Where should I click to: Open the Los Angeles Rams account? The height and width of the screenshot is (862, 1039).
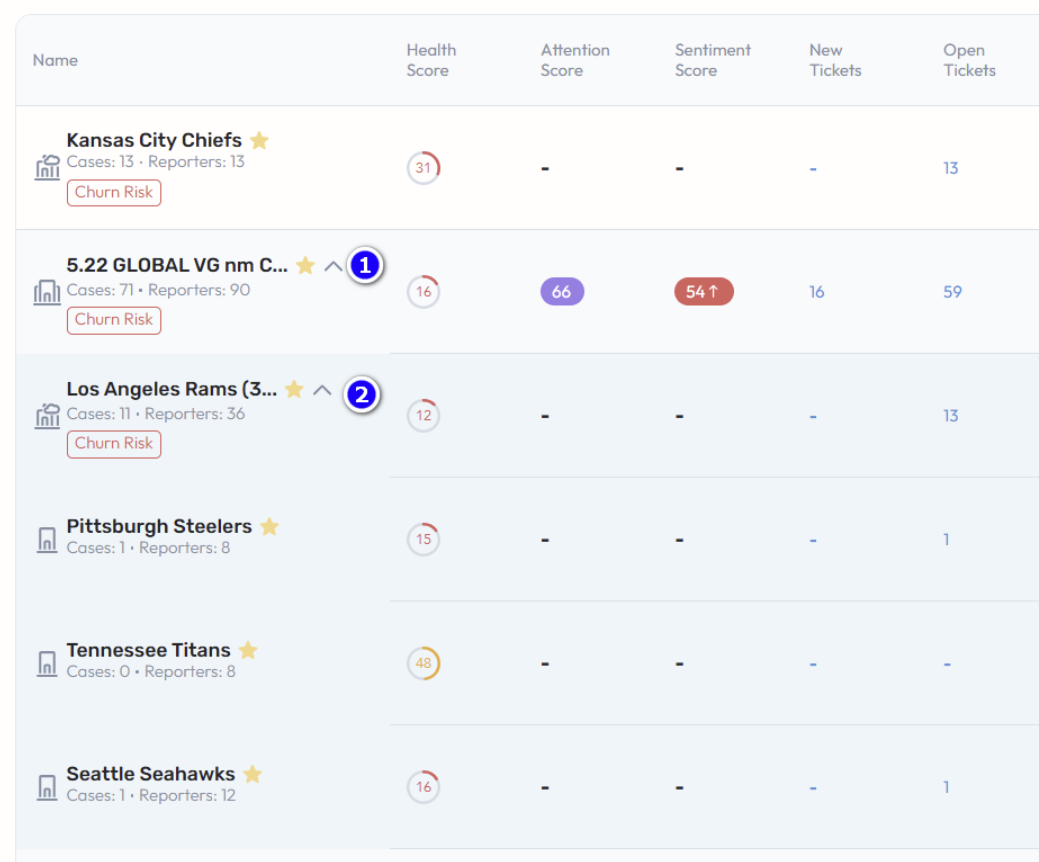coord(172,389)
